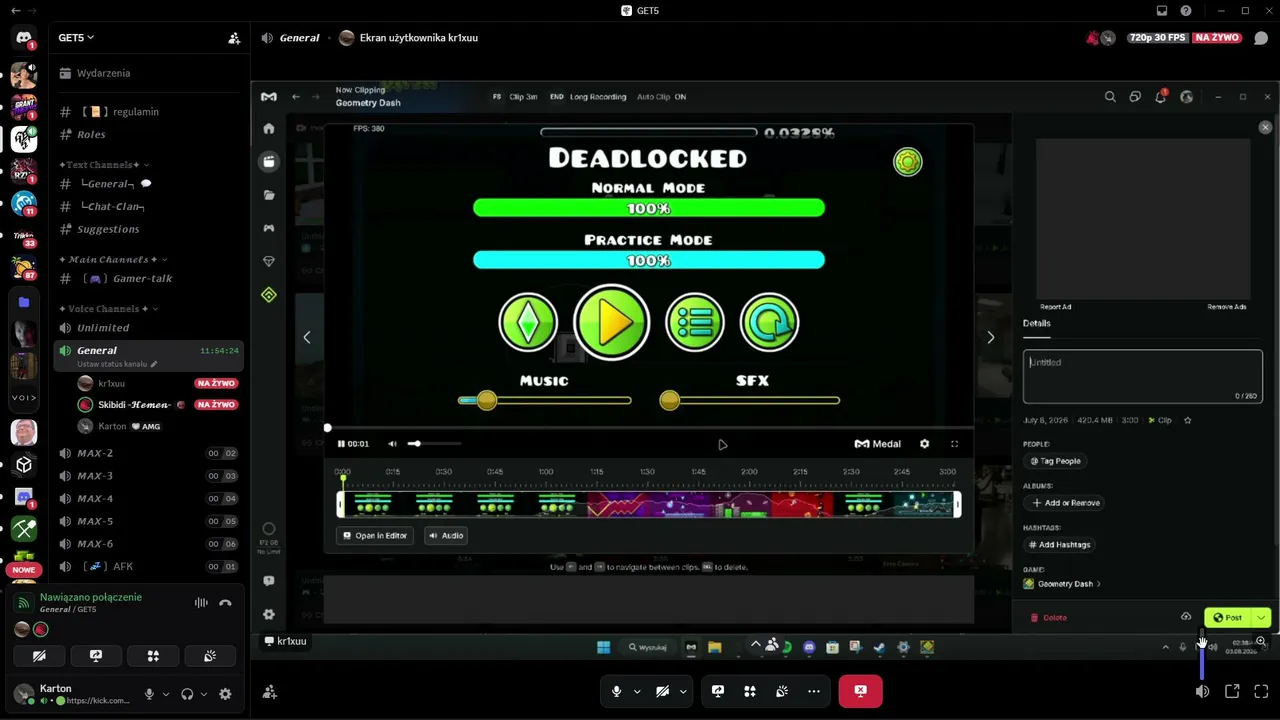Expand microphone options in call bar

[x=637, y=691]
